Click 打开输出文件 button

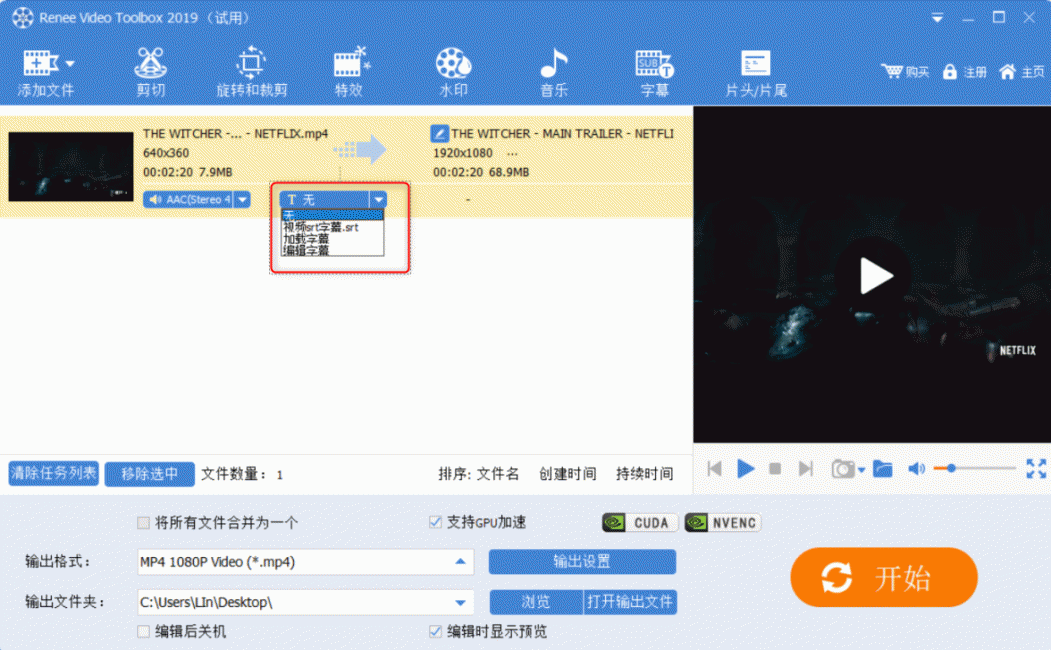pos(629,602)
